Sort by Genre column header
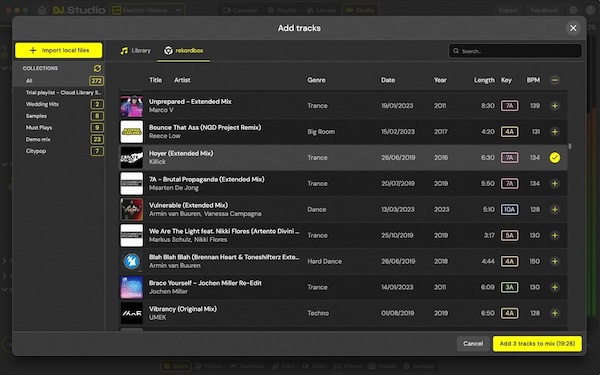This screenshot has width=600, height=375. coord(316,80)
